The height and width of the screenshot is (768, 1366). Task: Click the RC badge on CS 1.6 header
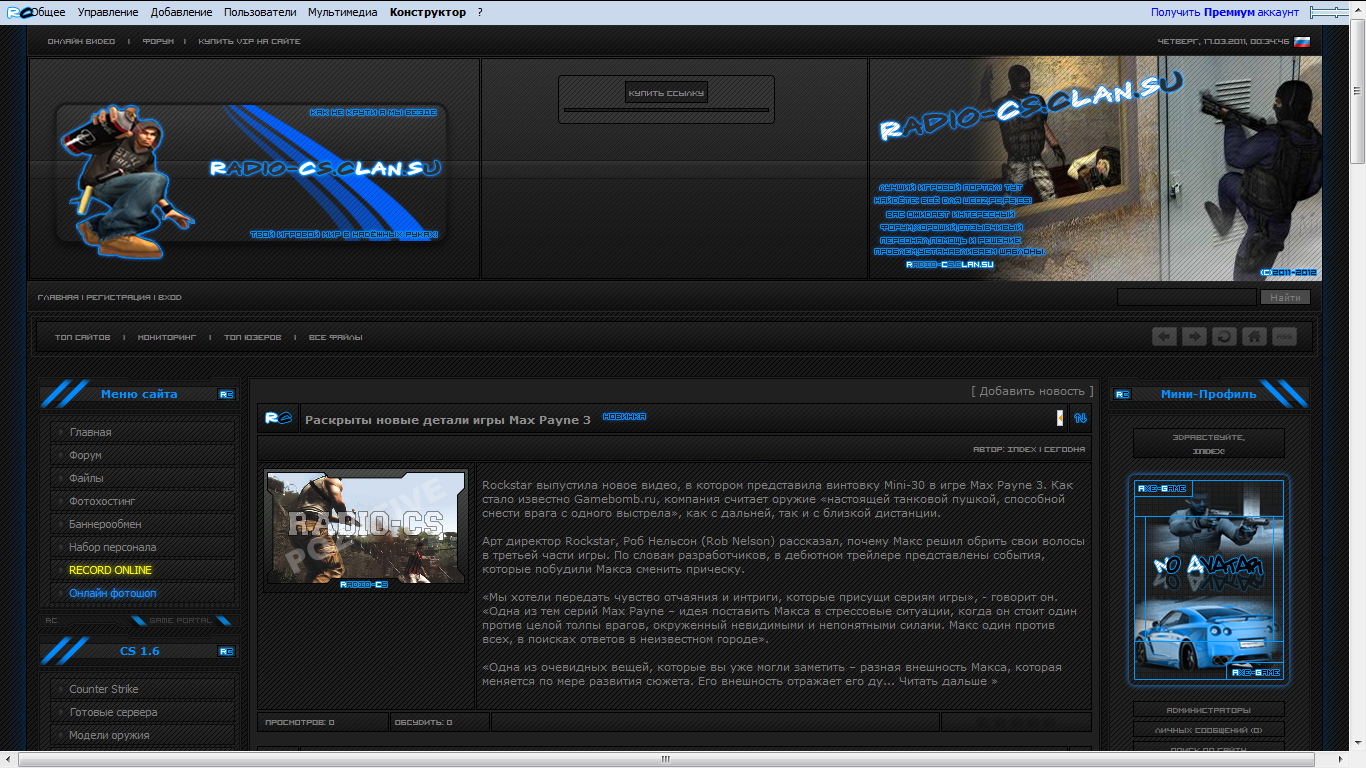click(x=226, y=652)
